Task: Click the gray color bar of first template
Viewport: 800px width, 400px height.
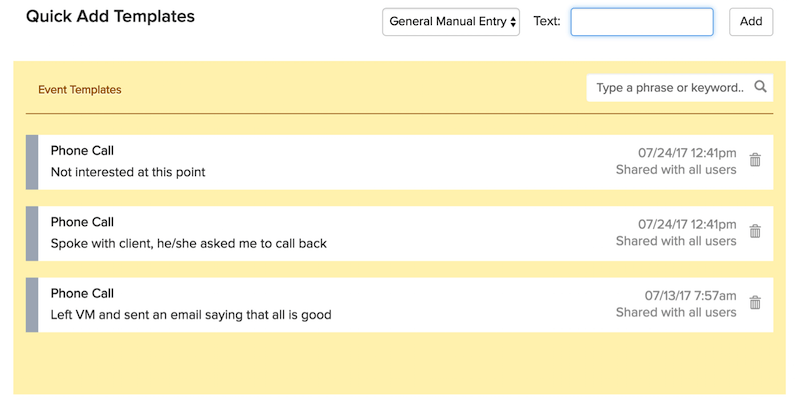Action: point(32,162)
